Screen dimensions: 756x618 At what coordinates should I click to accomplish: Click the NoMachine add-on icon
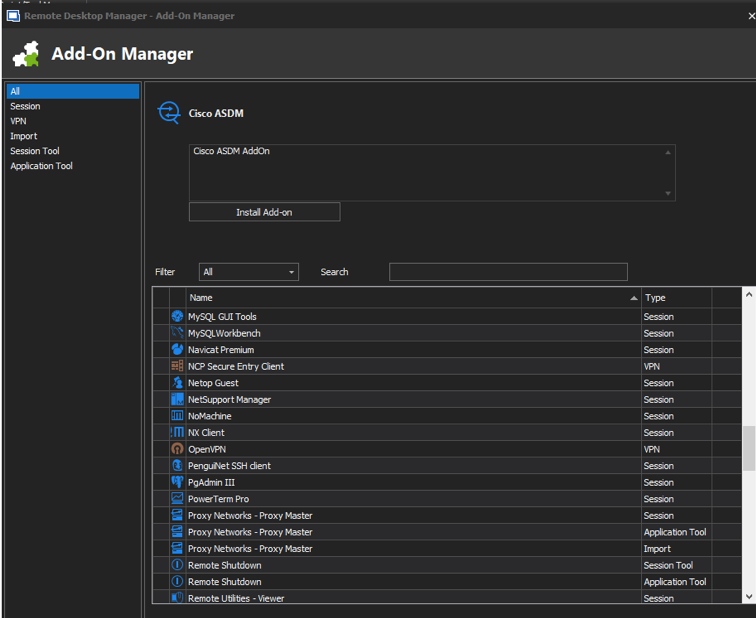click(x=177, y=416)
